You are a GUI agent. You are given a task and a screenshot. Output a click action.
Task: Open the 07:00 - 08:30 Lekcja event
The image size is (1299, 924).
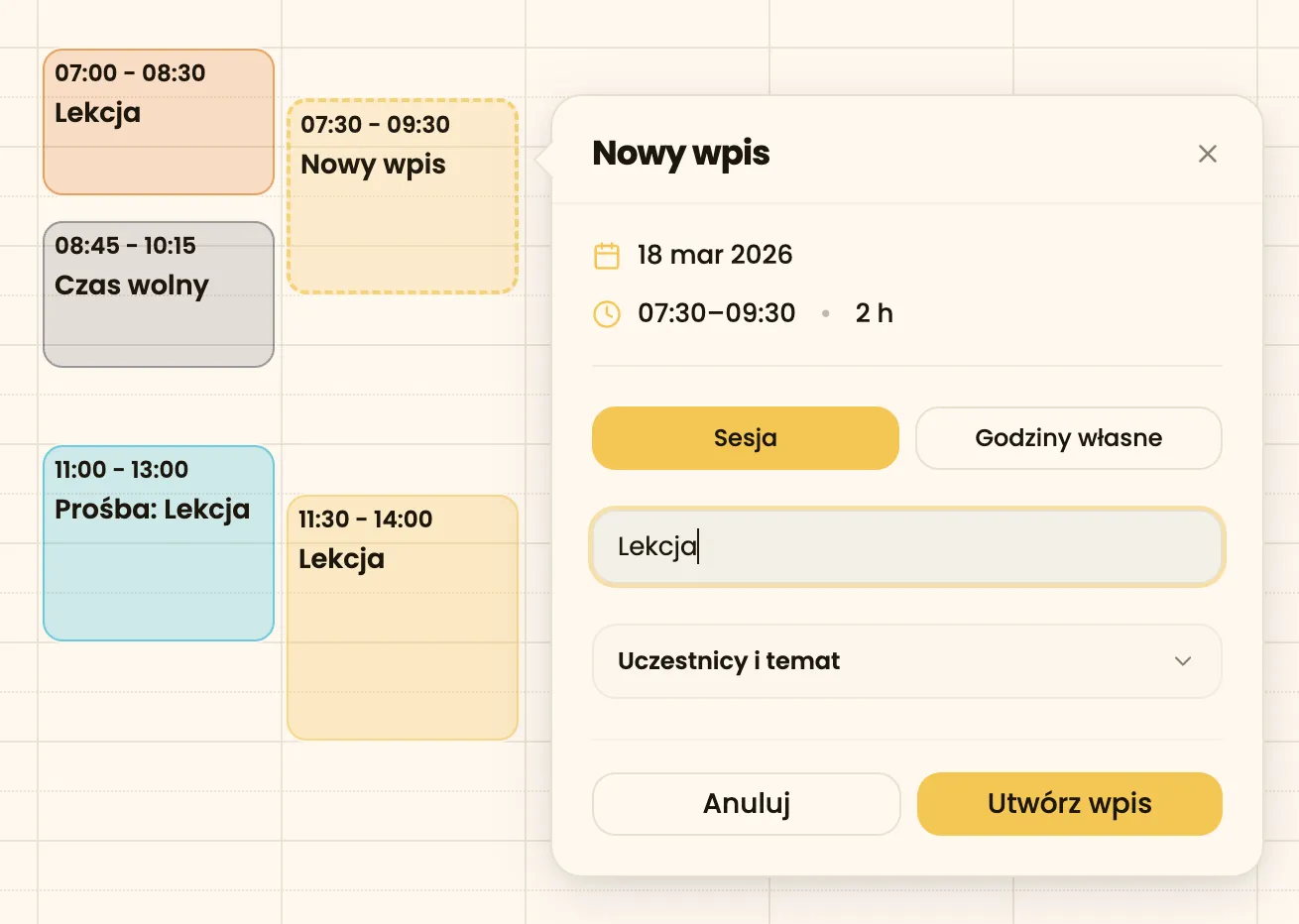tap(159, 122)
